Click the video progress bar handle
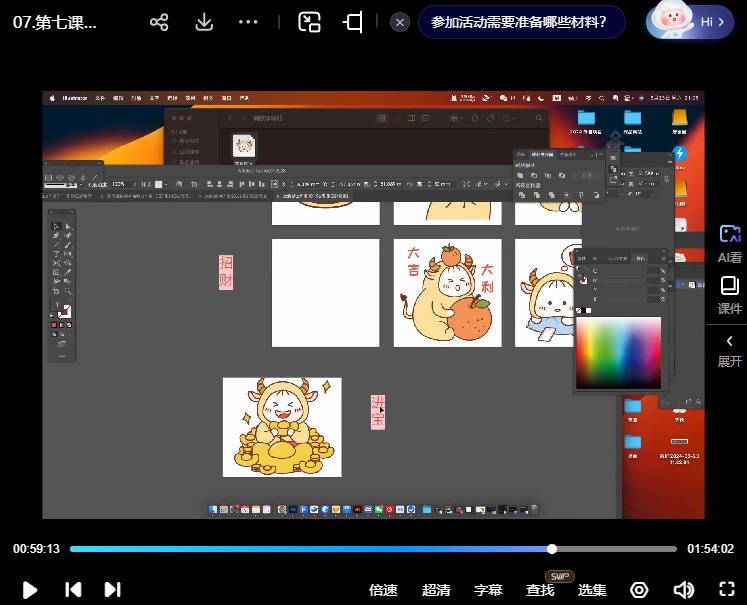747x605 pixels. point(552,549)
